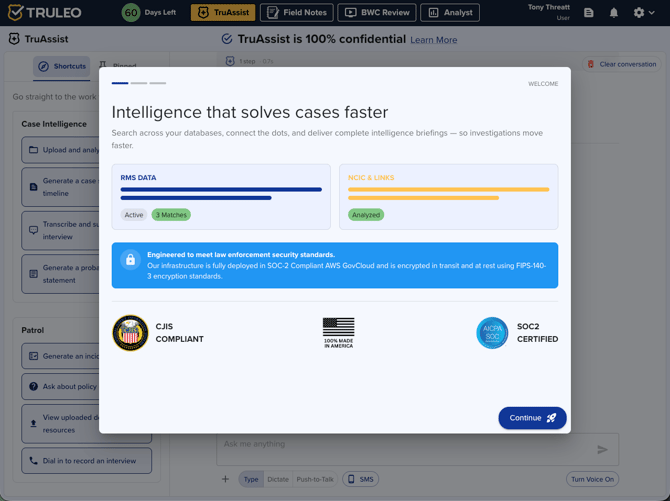
Task: Click View uploaded resources shortcut
Action: (60, 424)
